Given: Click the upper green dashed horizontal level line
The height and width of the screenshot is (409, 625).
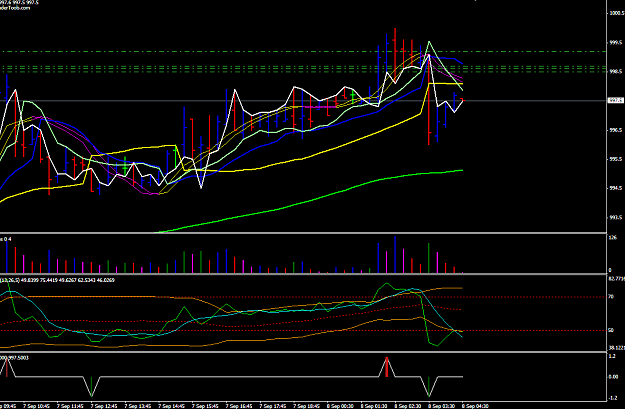Looking at the screenshot, I should (x=303, y=52).
